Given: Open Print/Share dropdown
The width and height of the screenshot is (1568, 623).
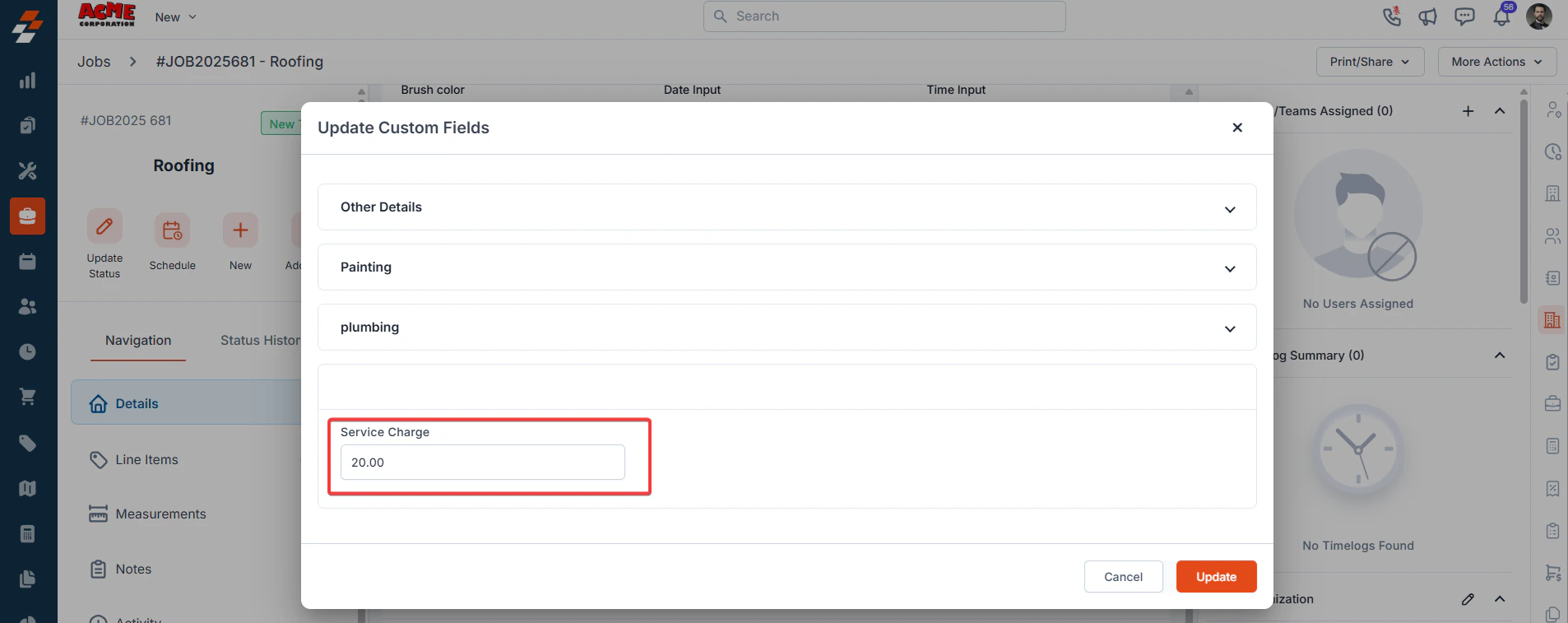Looking at the screenshot, I should click(x=1370, y=62).
